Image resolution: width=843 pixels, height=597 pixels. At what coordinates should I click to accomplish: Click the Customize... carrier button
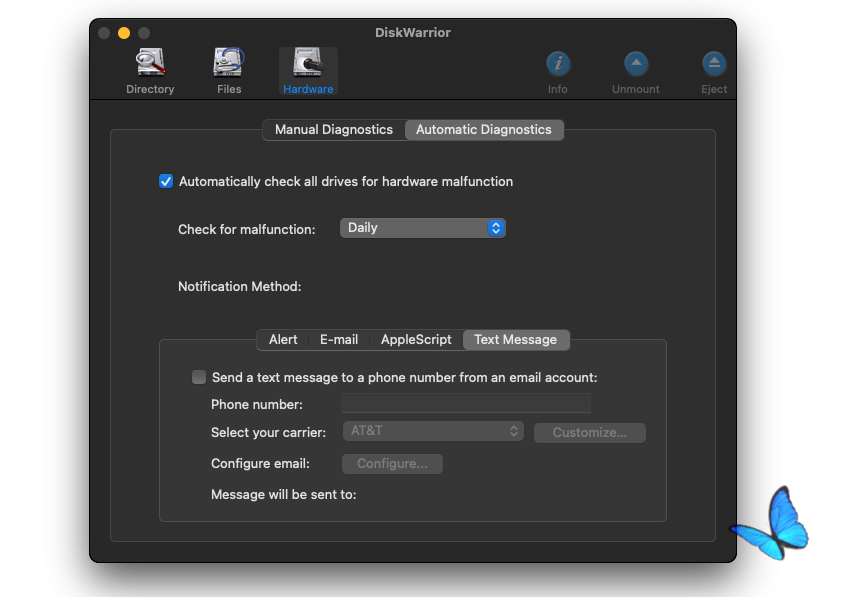590,433
